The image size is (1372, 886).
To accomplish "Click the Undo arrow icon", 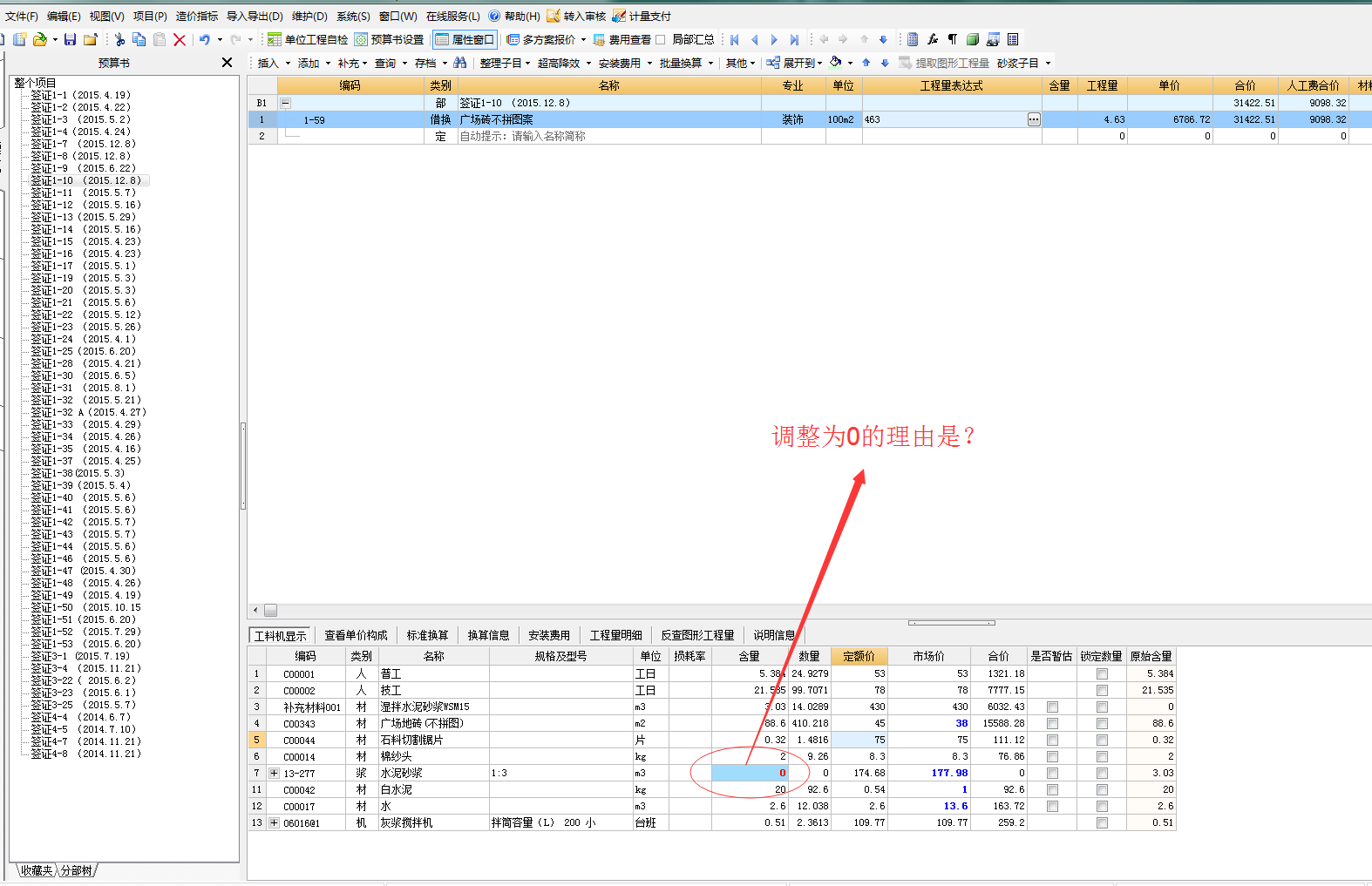I will click(204, 39).
